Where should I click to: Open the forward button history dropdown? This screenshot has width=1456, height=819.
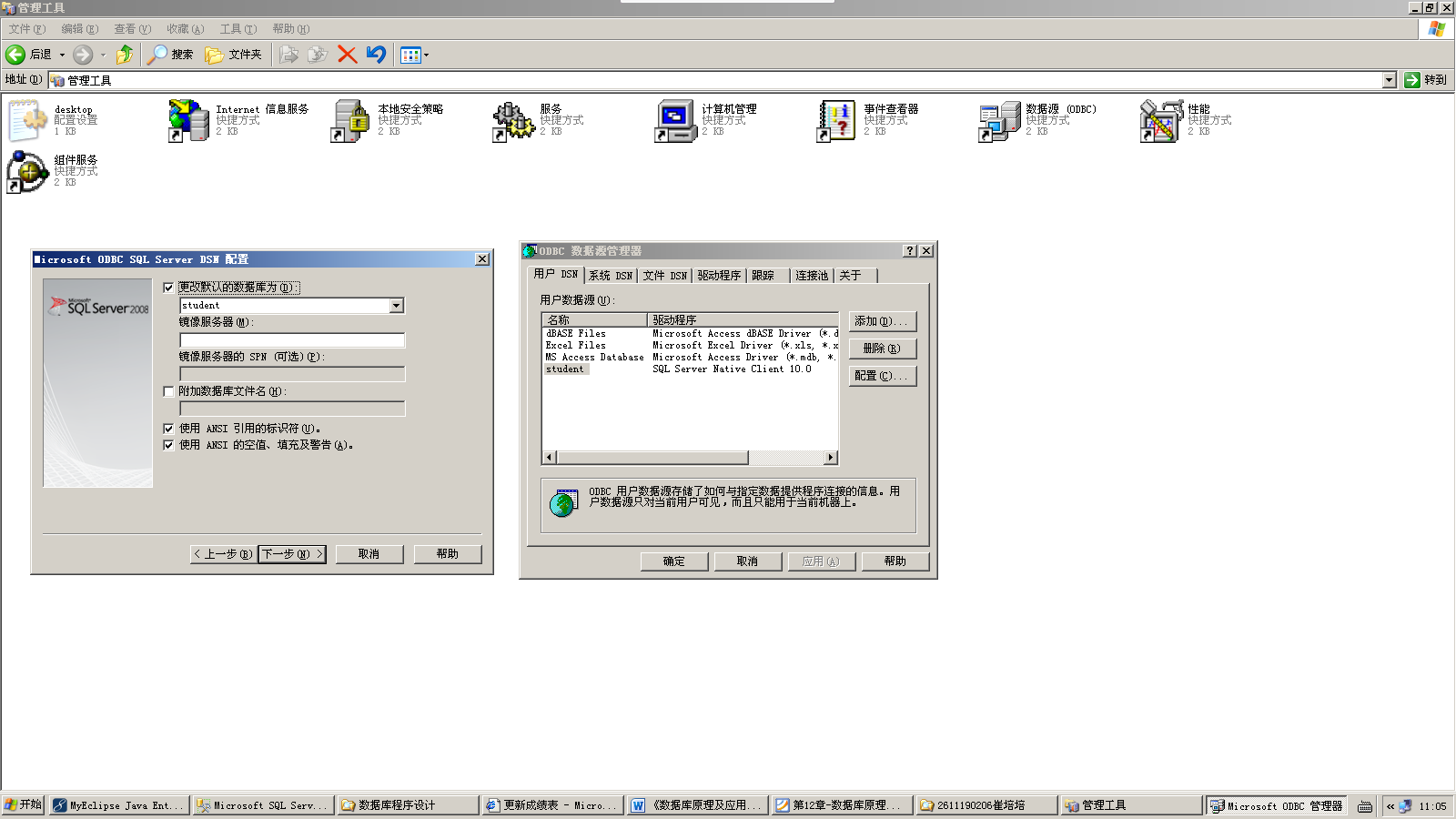pyautogui.click(x=103, y=55)
